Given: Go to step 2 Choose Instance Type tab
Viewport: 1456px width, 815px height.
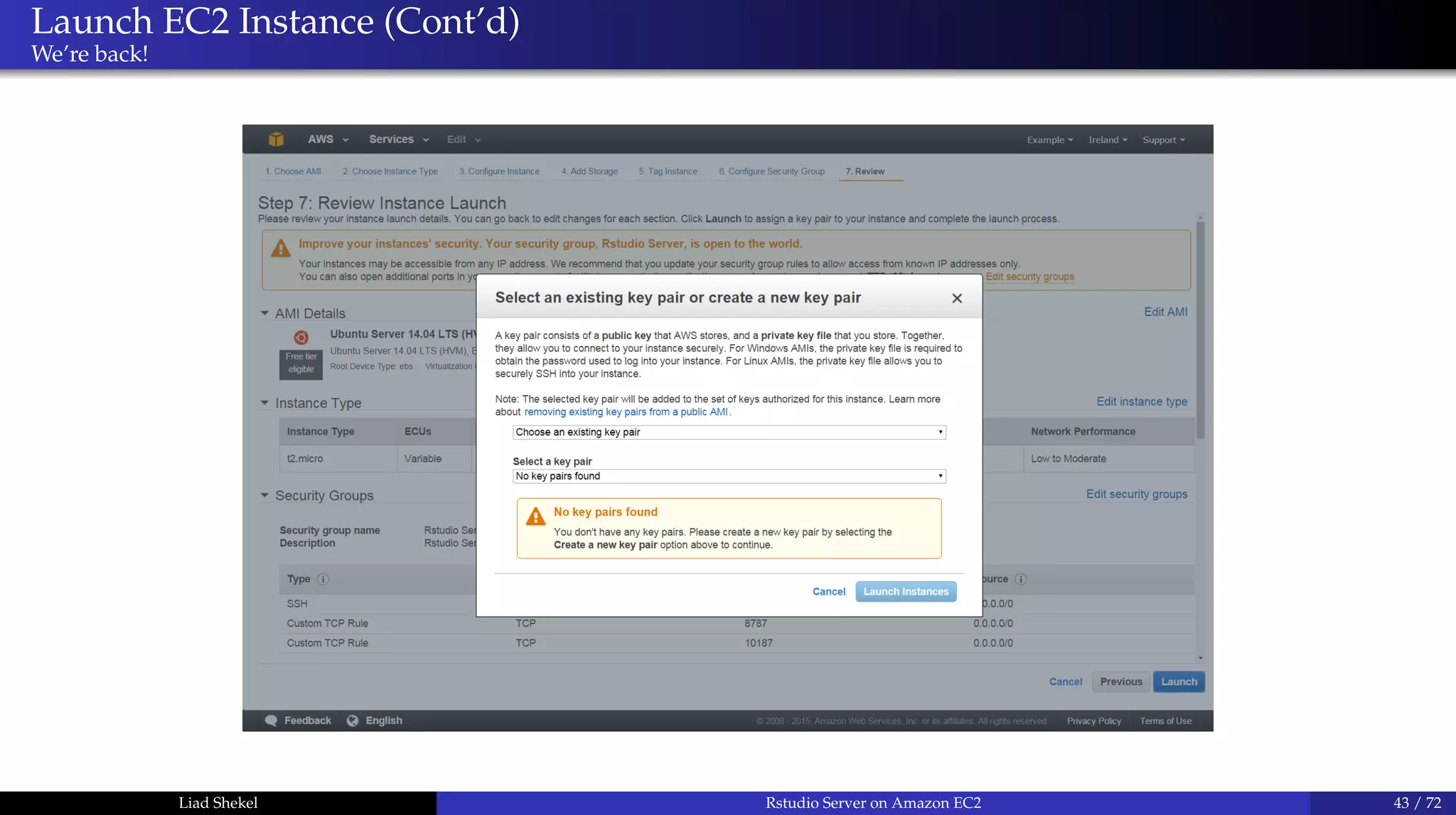Looking at the screenshot, I should coord(390,171).
